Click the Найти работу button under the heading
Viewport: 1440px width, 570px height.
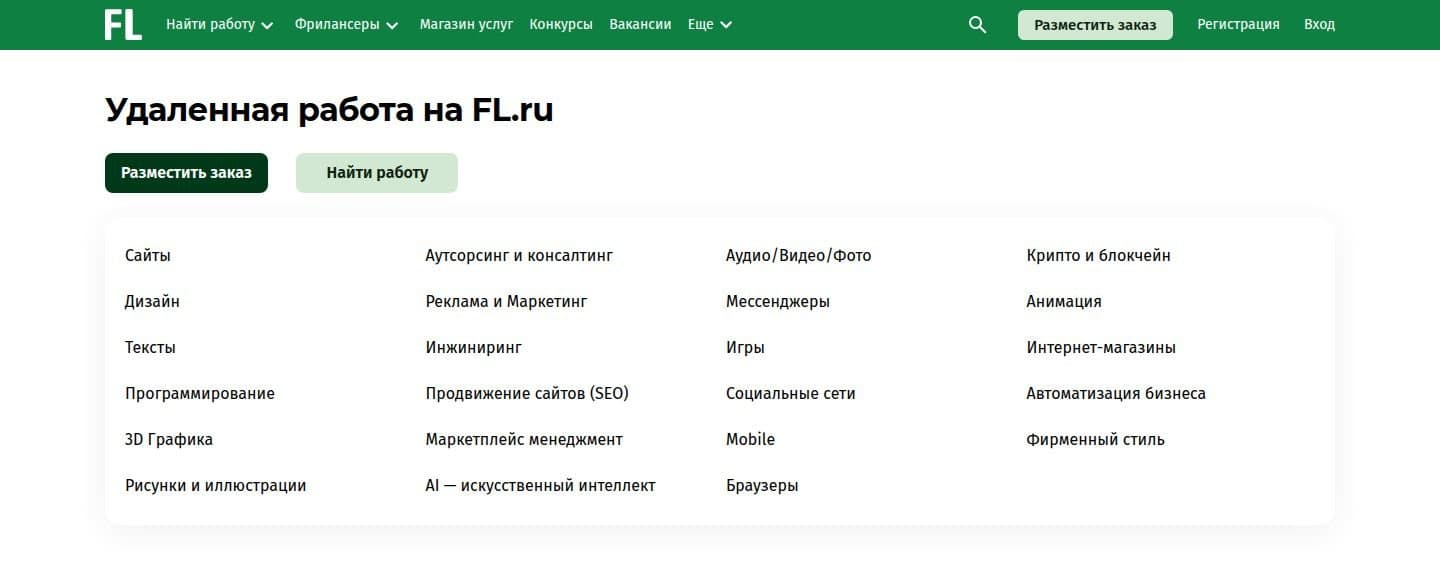(x=377, y=173)
